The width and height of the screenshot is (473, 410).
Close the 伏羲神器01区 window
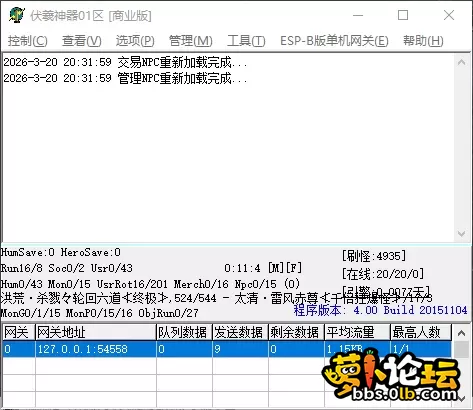click(449, 15)
